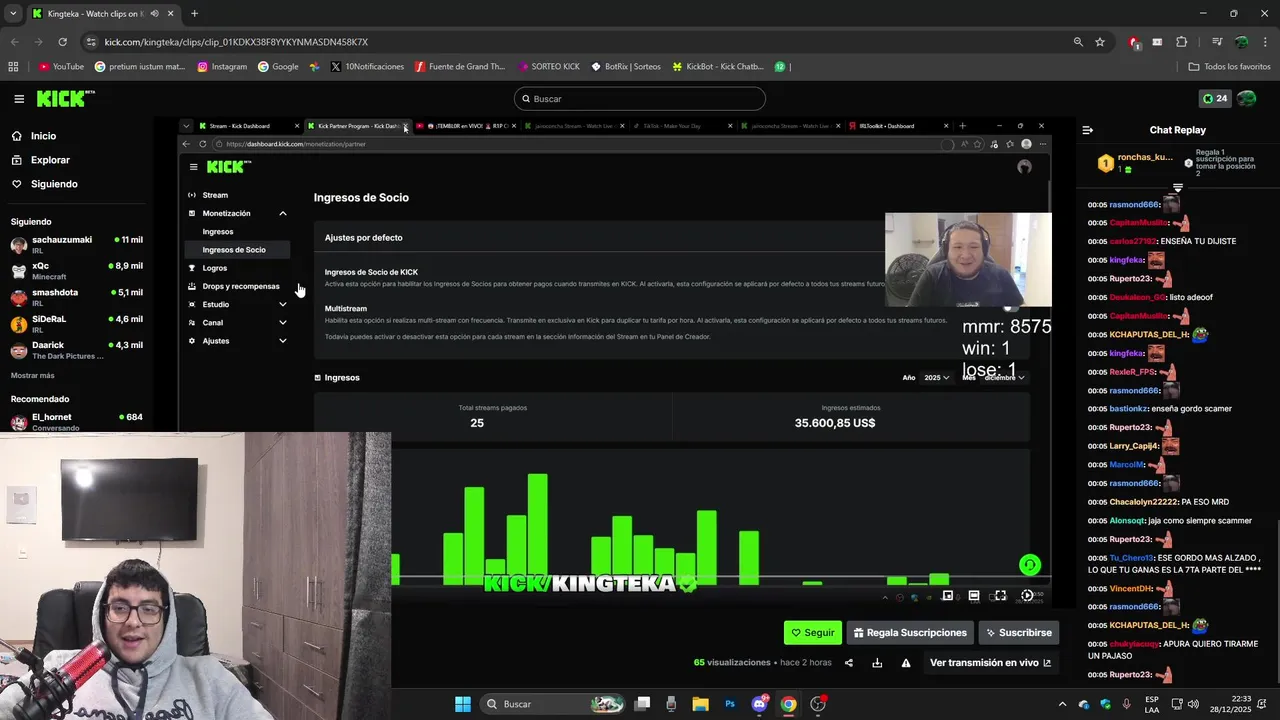This screenshot has height=720, width=1280.
Task: Share the clip via share icon
Action: [849, 663]
